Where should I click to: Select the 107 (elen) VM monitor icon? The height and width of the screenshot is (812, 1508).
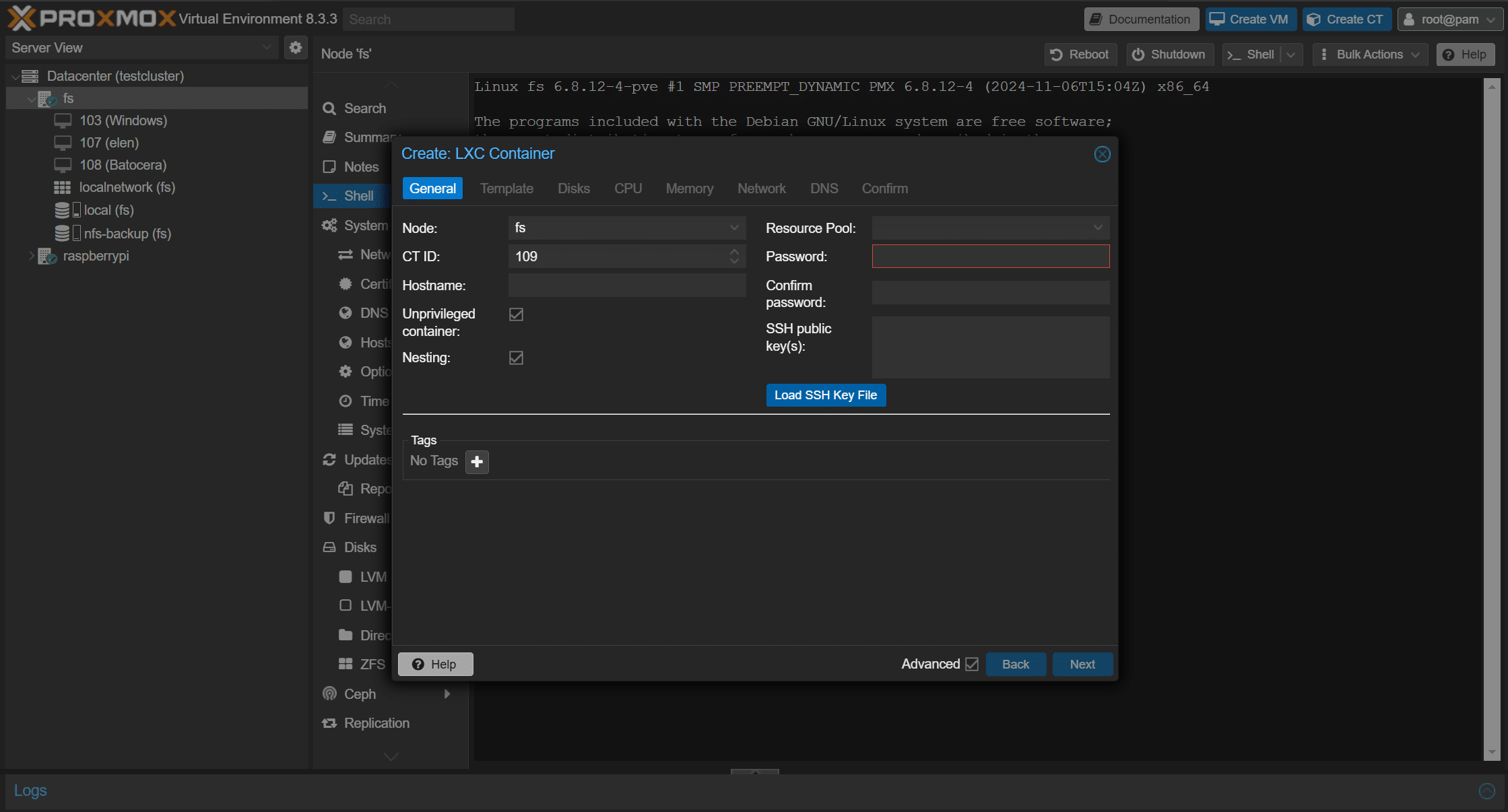tap(63, 143)
